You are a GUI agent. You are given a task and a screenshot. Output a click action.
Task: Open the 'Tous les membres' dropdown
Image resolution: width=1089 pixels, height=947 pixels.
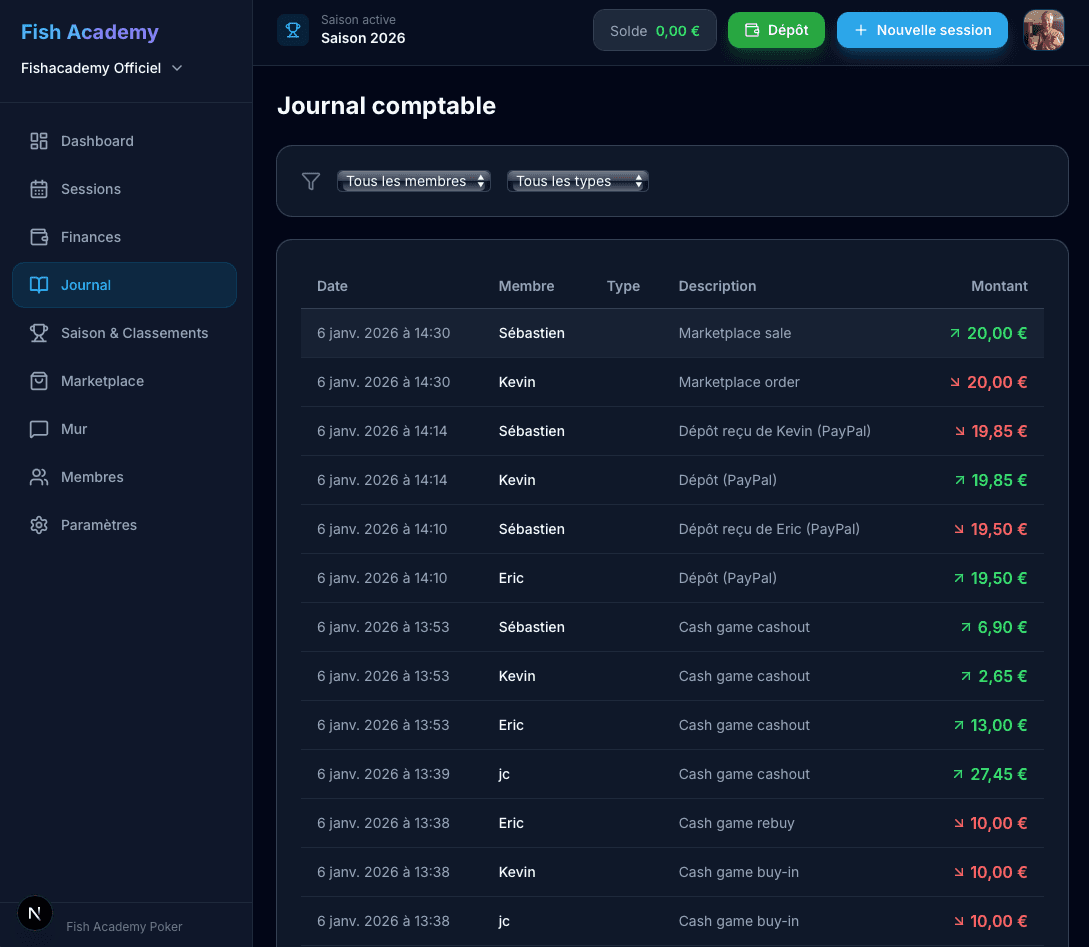point(414,181)
